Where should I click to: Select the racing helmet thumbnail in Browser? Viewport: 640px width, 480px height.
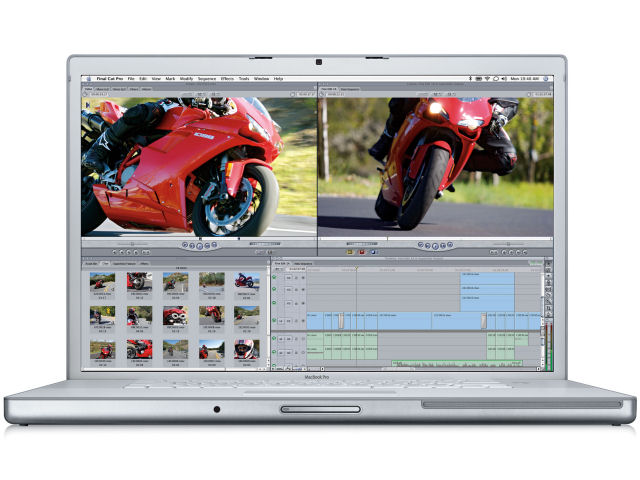click(x=247, y=349)
